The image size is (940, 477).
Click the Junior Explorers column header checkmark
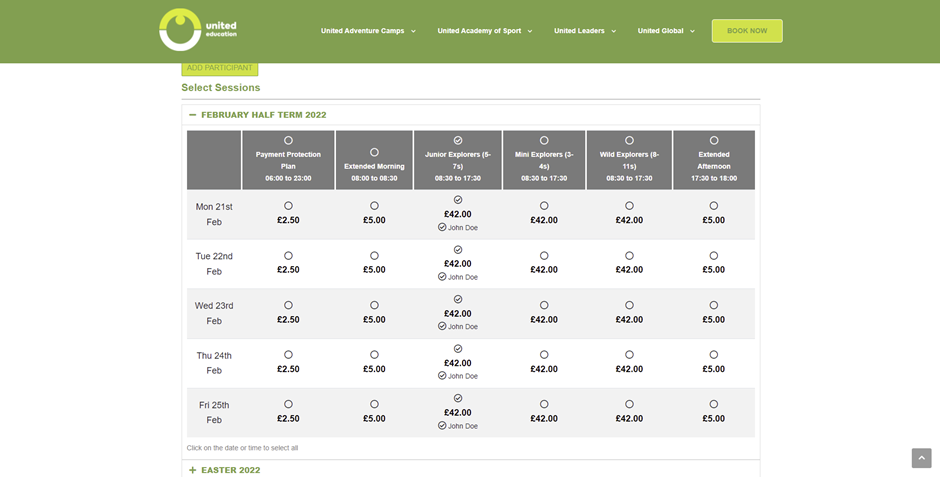click(458, 140)
